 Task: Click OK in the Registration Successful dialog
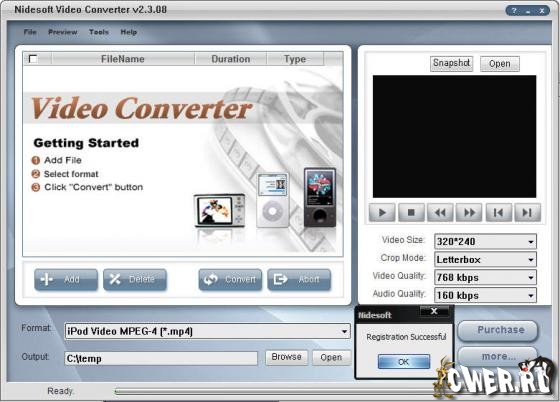404,362
